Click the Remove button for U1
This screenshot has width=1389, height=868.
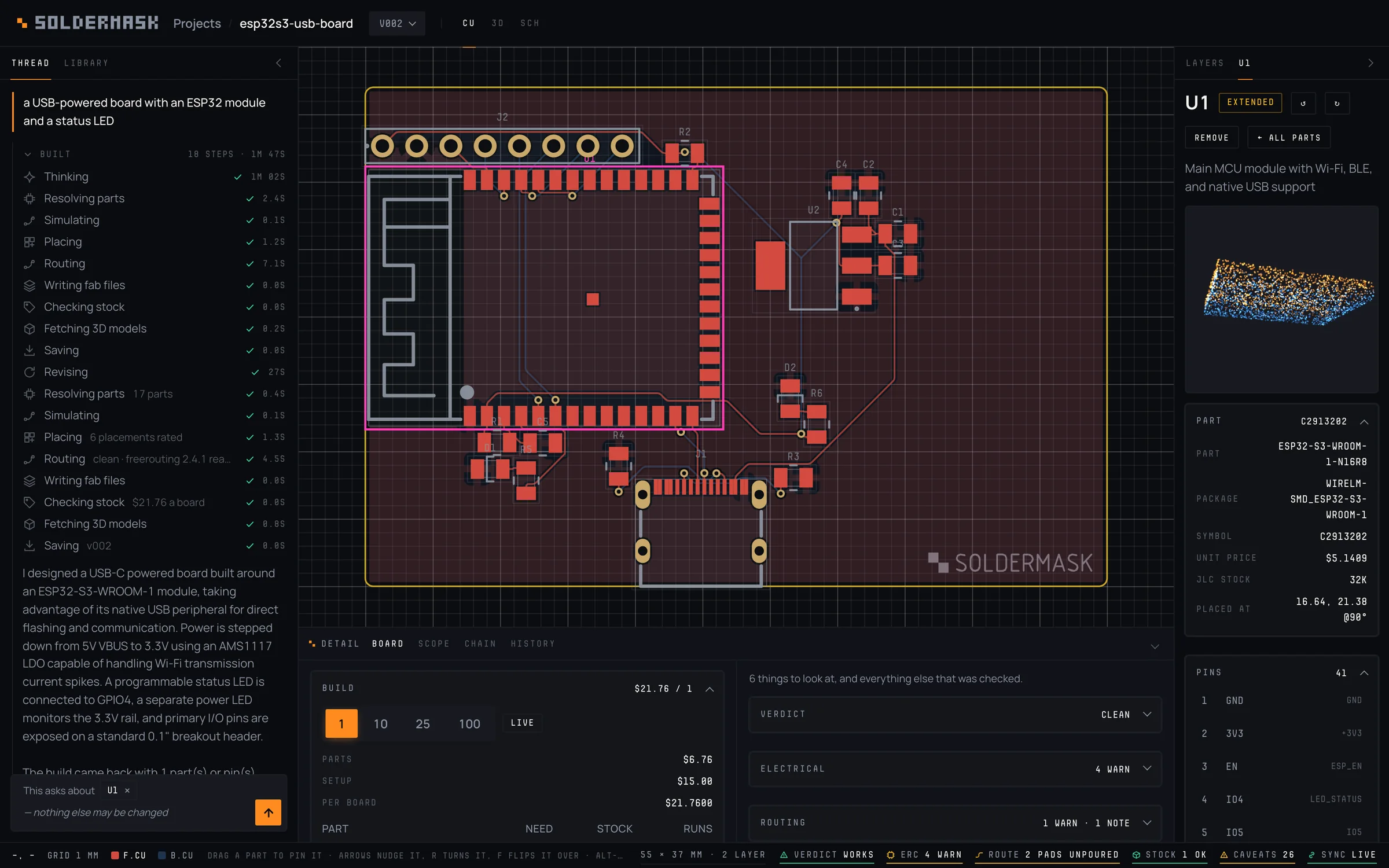tap(1211, 138)
